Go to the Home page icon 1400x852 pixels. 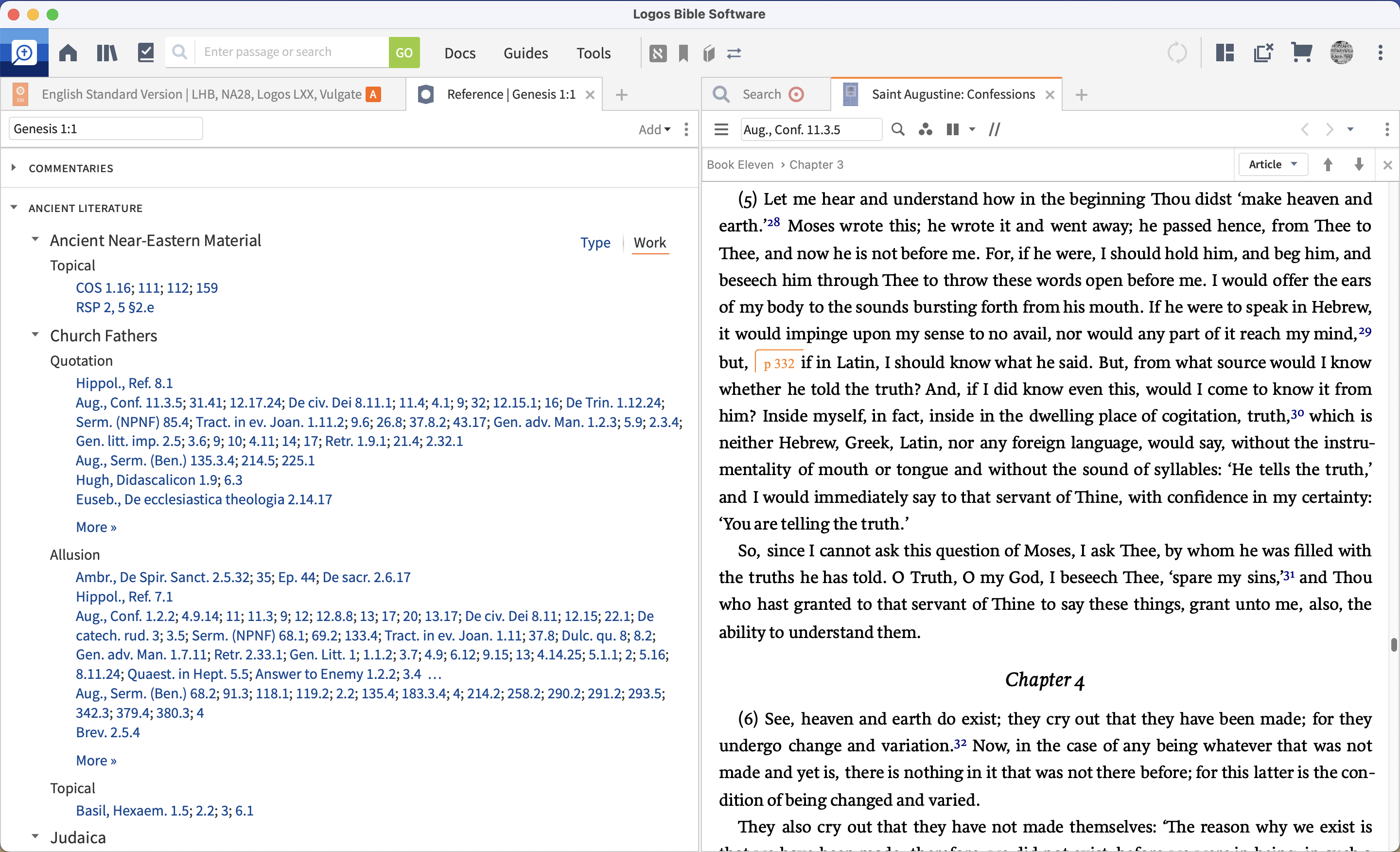pos(68,53)
